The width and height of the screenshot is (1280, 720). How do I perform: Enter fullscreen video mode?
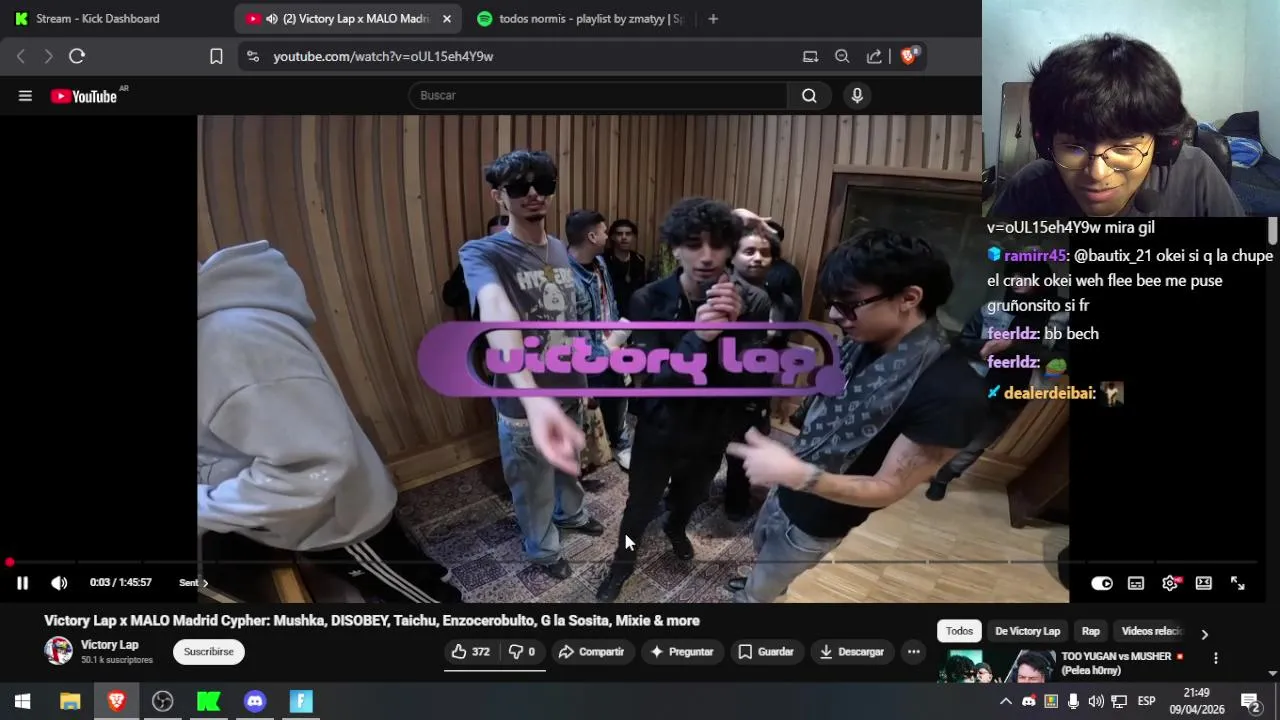1237,583
